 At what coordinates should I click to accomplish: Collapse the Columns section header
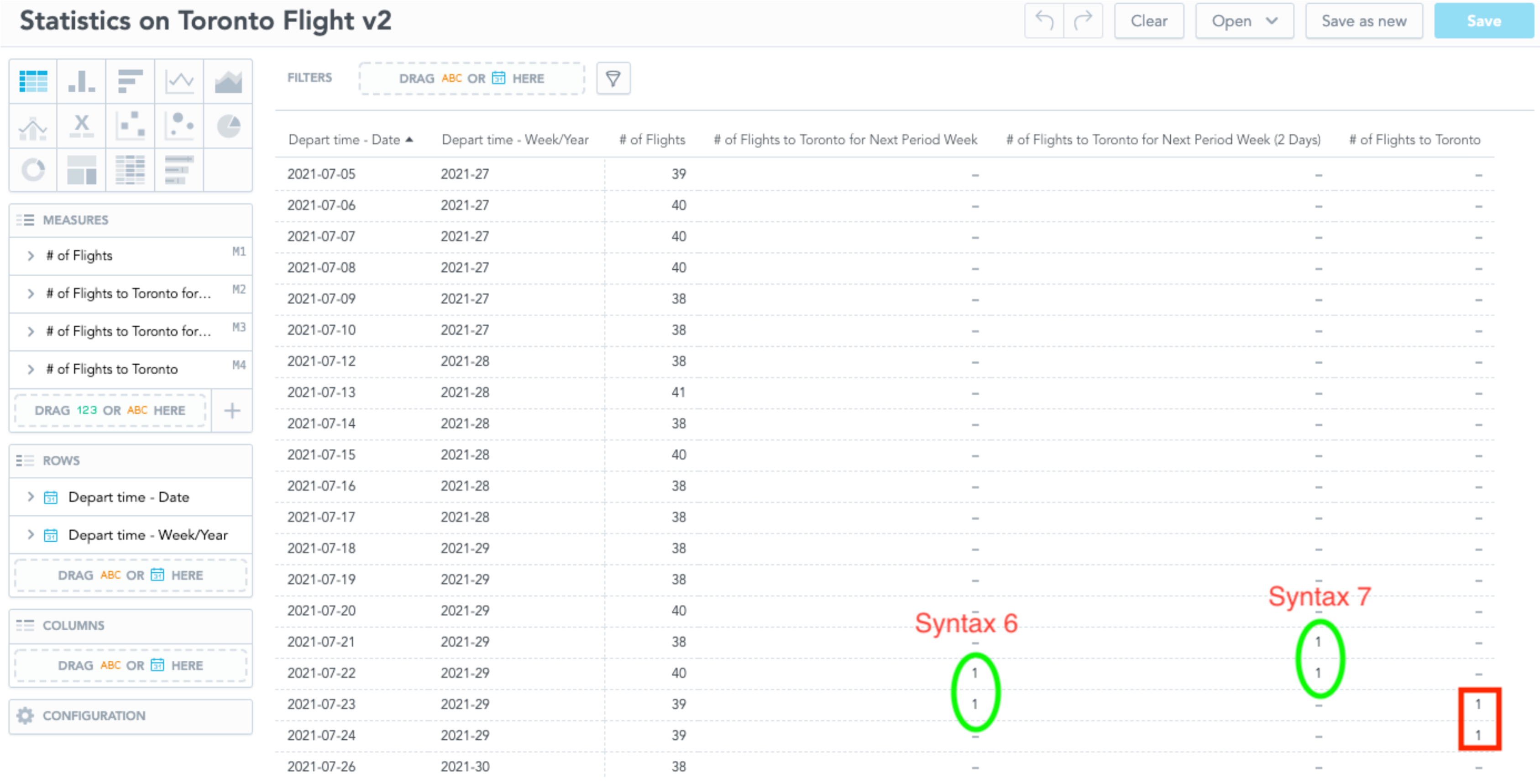coord(131,626)
